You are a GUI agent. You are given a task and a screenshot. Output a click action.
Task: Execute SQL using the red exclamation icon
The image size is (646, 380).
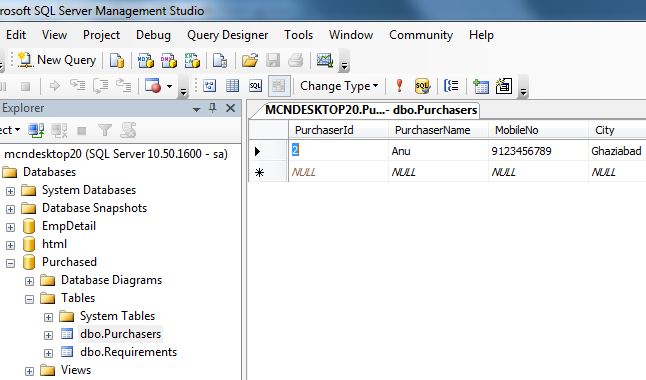point(399,86)
